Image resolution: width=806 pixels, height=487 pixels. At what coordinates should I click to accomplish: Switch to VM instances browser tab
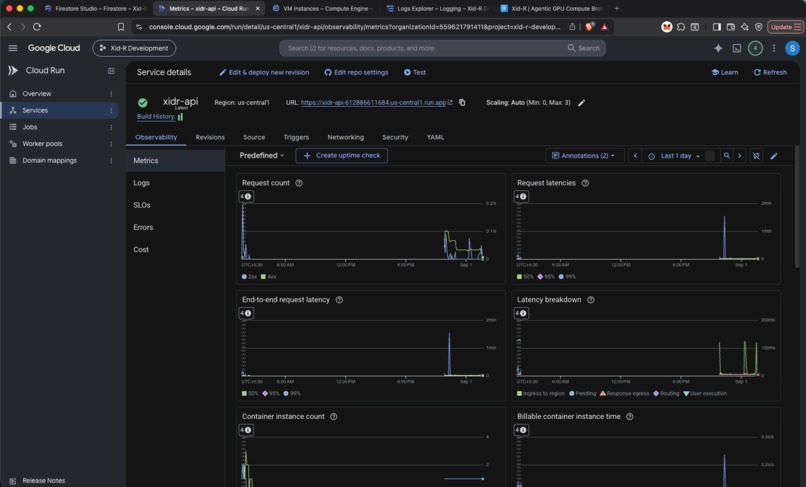pos(323,8)
